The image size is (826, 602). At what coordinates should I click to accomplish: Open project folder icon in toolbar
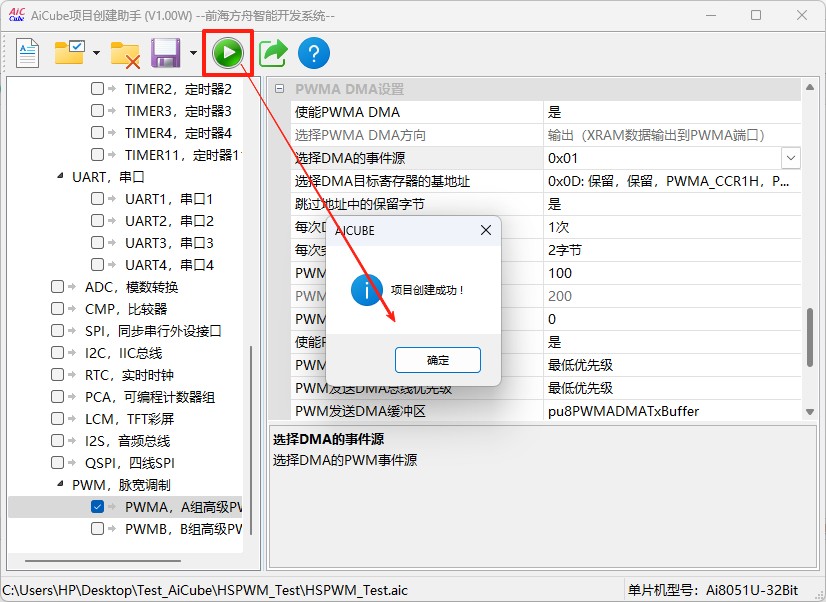70,52
